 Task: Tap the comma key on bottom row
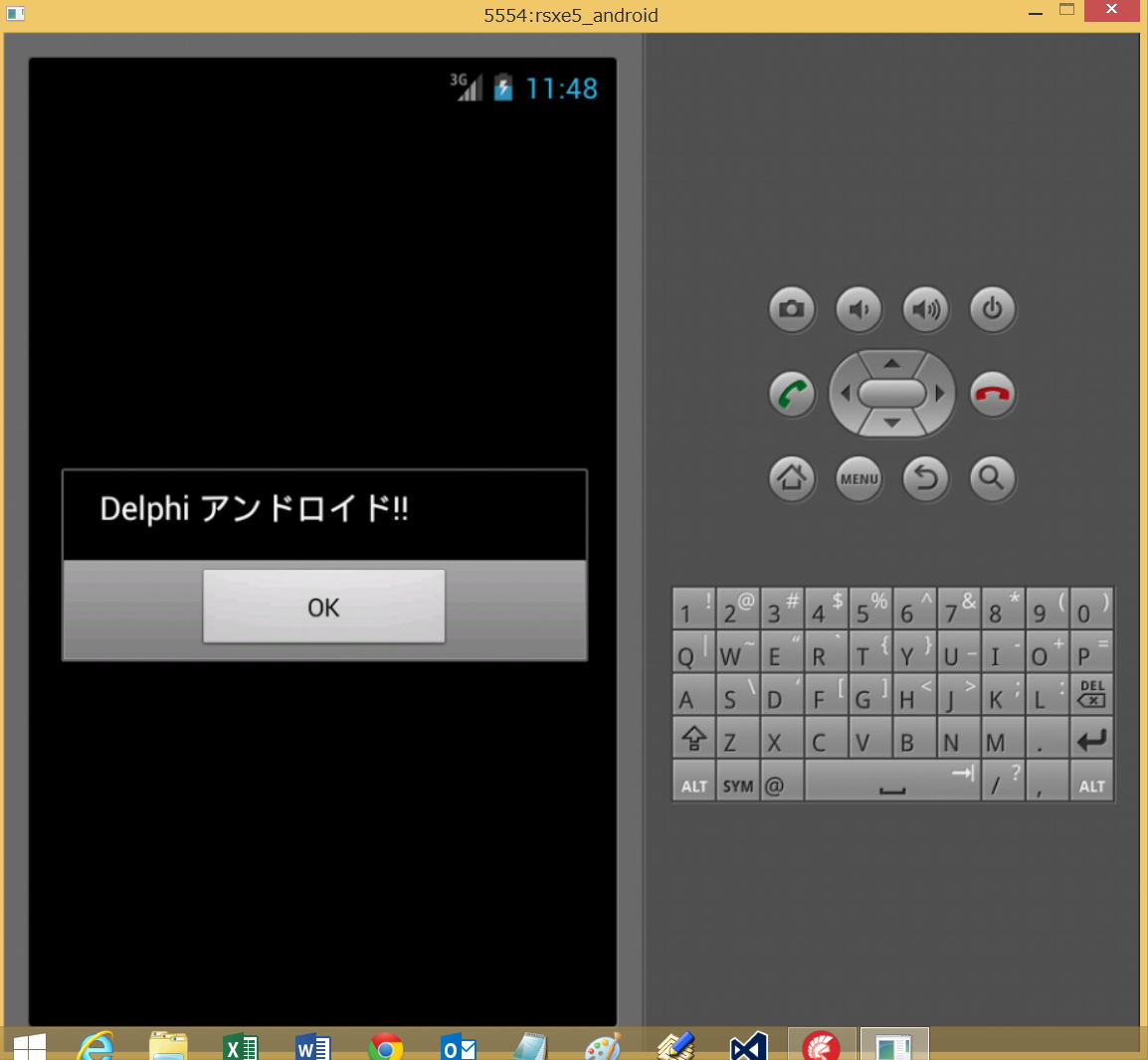coord(1047,781)
